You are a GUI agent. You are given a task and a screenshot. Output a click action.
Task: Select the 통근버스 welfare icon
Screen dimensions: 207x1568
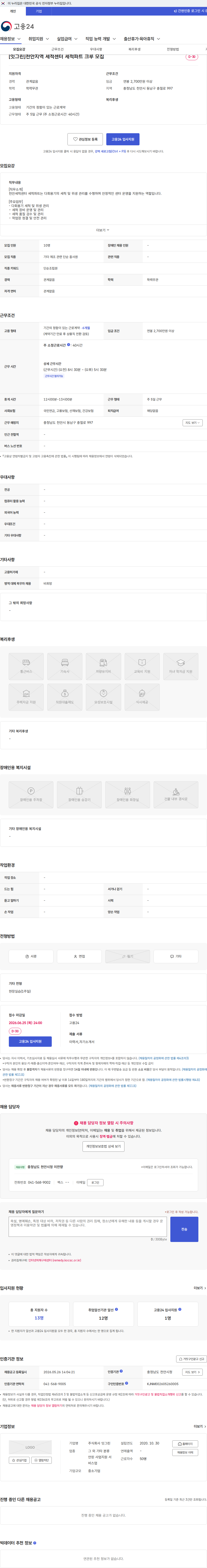click(26, 667)
